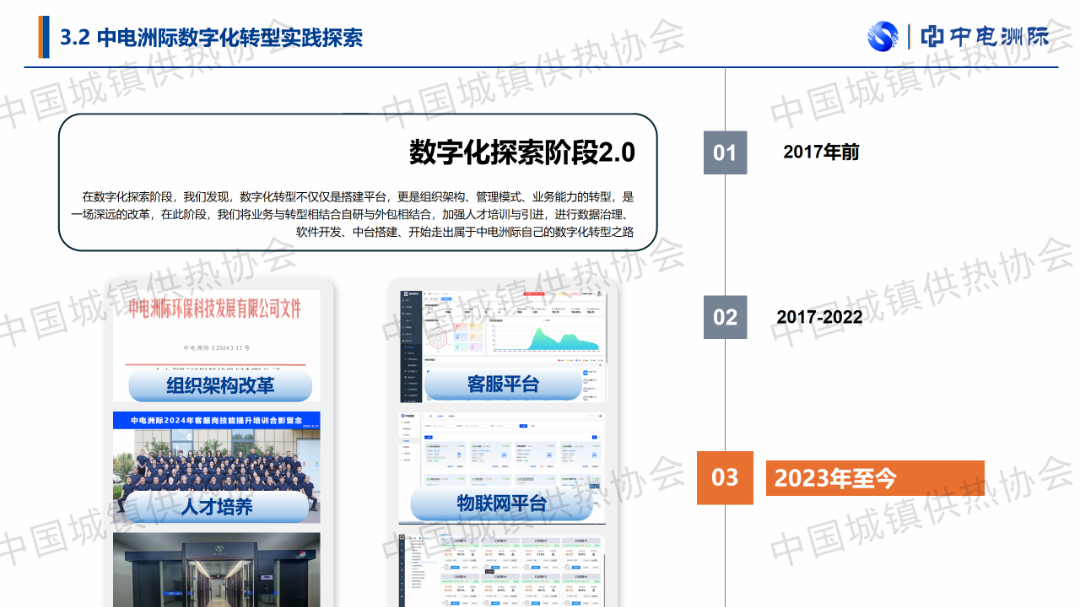The width and height of the screenshot is (1080, 607).
Task: Switch to the 2017-2022 stage label
Action: click(819, 317)
